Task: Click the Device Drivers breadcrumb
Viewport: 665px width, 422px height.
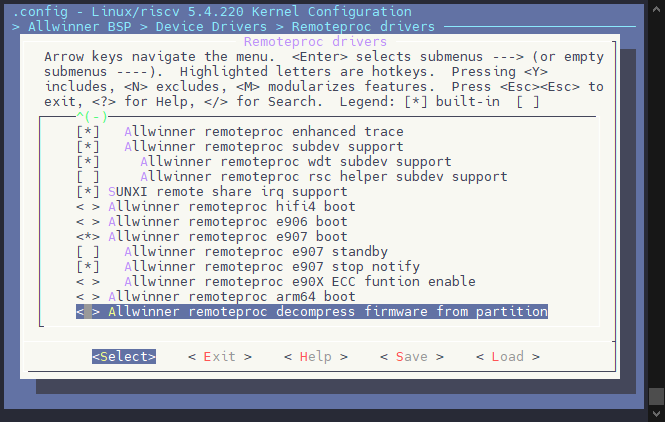Action: tap(211, 27)
